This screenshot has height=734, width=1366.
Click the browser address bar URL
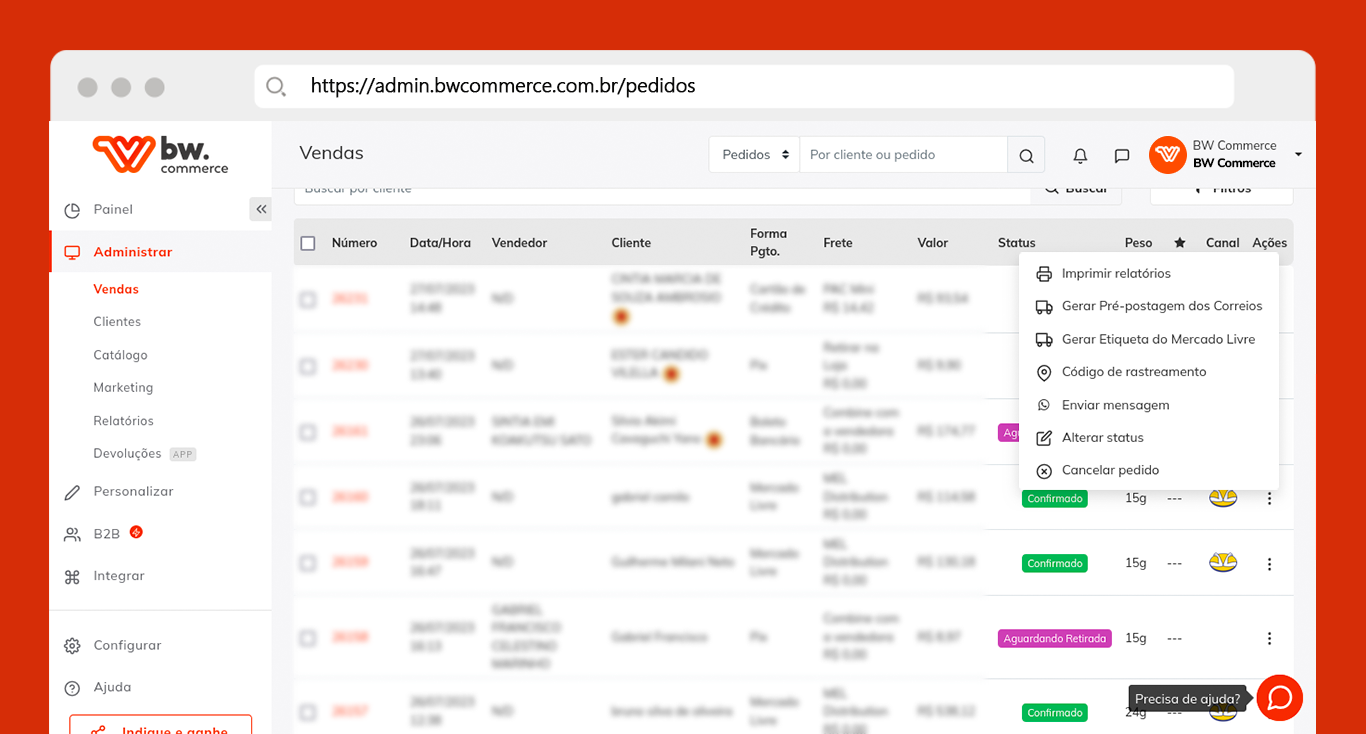(503, 86)
